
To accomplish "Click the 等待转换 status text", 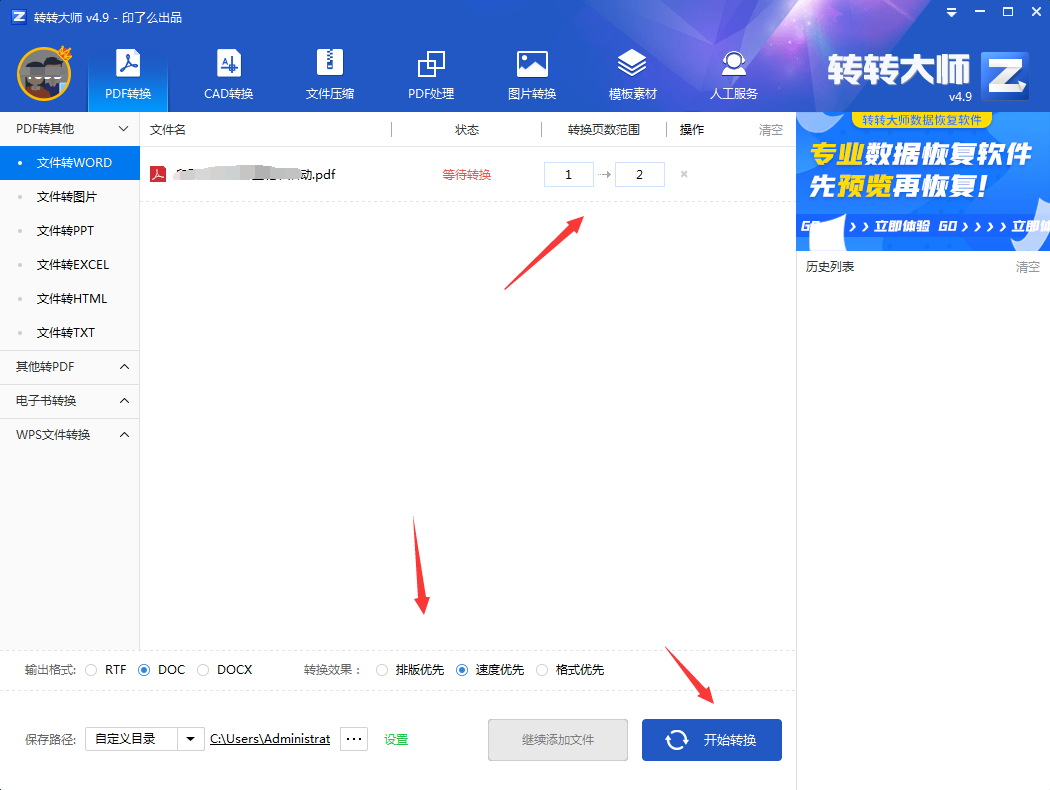I will pos(467,175).
